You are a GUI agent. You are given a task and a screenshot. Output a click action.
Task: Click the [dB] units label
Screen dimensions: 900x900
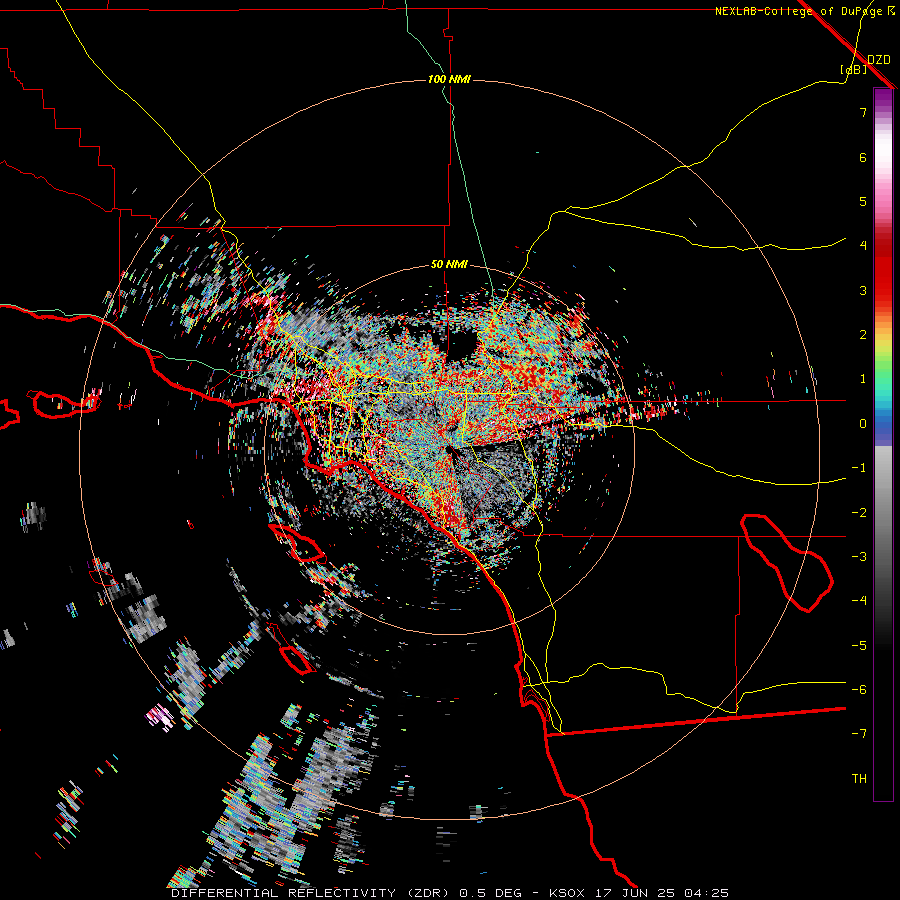pyautogui.click(x=854, y=69)
